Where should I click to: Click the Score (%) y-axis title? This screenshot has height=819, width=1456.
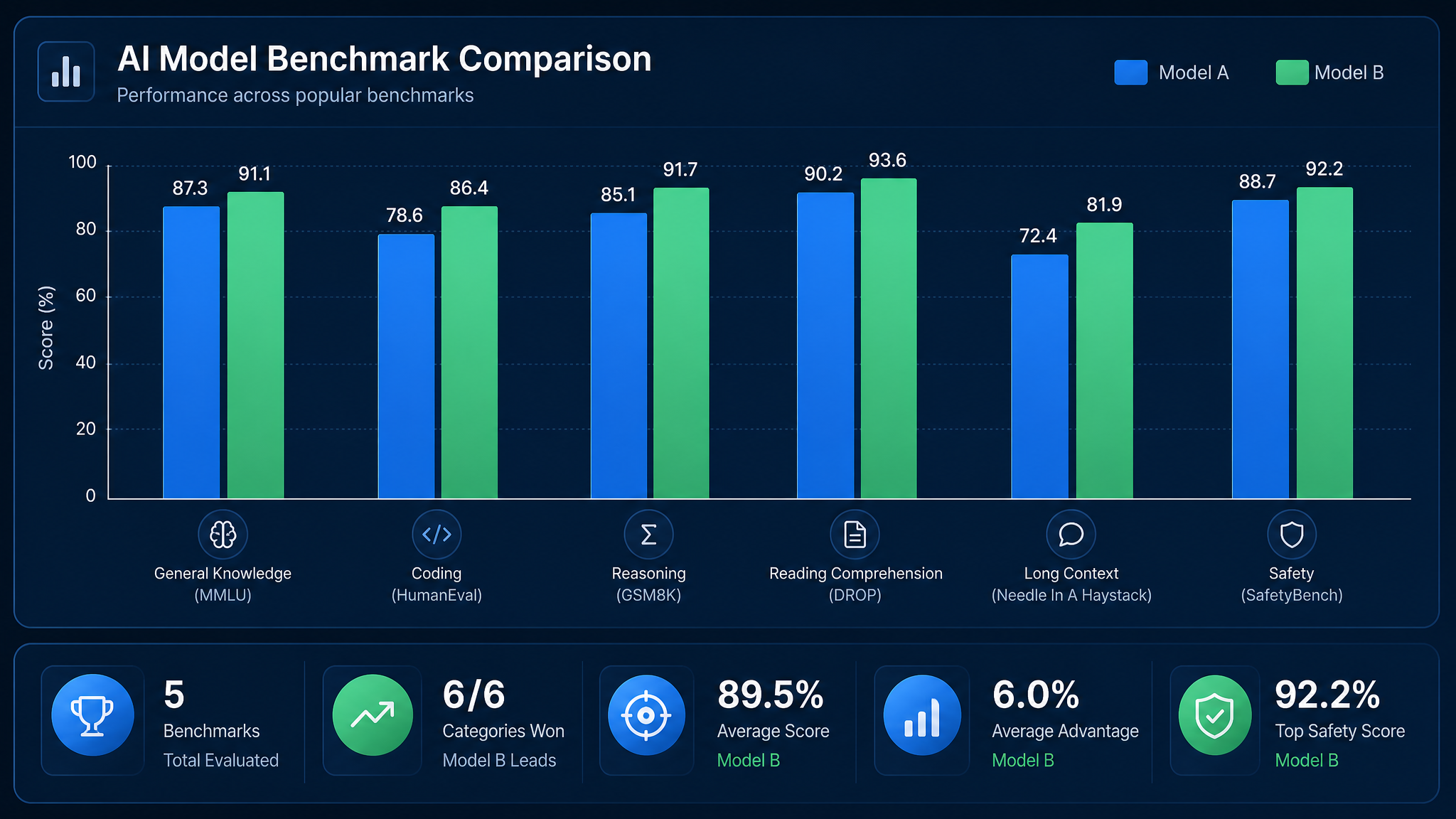pyautogui.click(x=46, y=328)
